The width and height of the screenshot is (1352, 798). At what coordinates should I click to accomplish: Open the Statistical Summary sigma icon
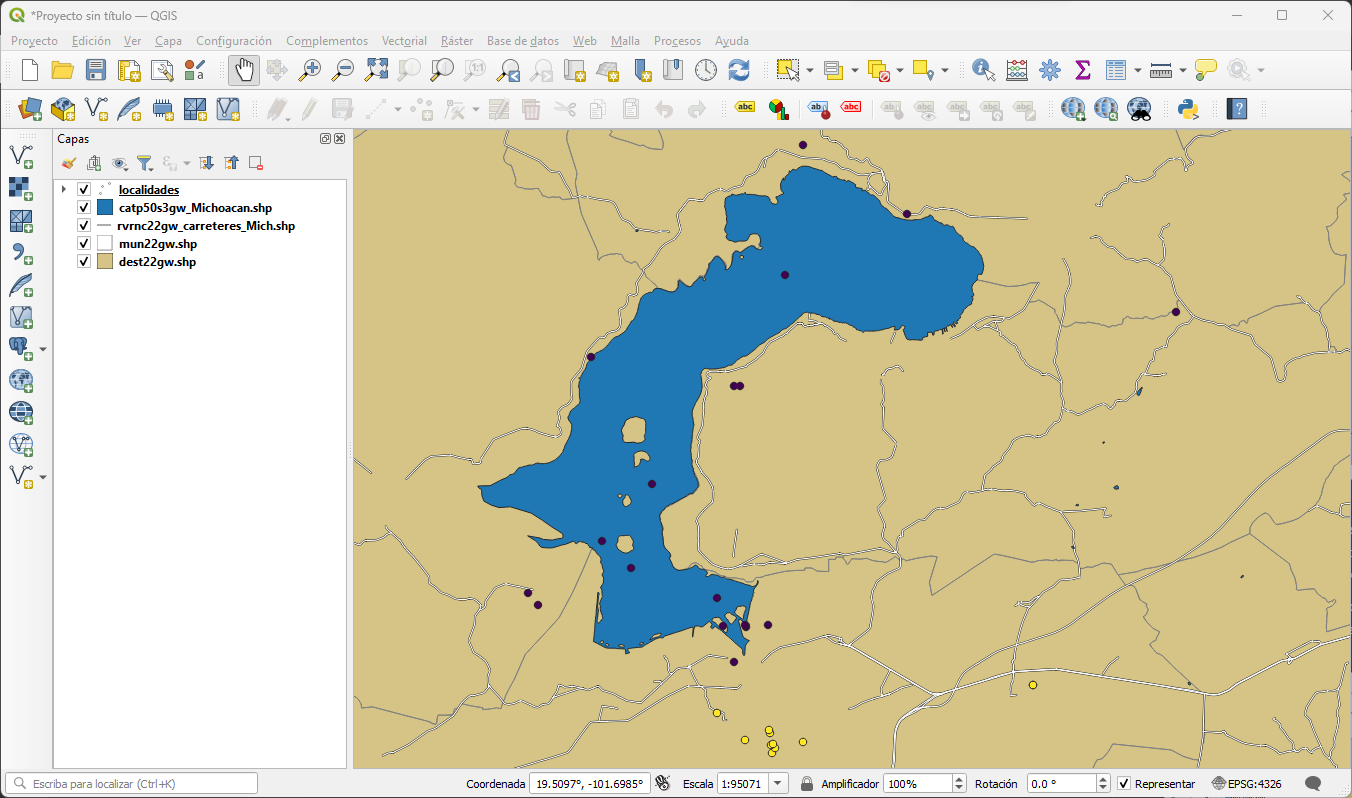click(x=1082, y=70)
